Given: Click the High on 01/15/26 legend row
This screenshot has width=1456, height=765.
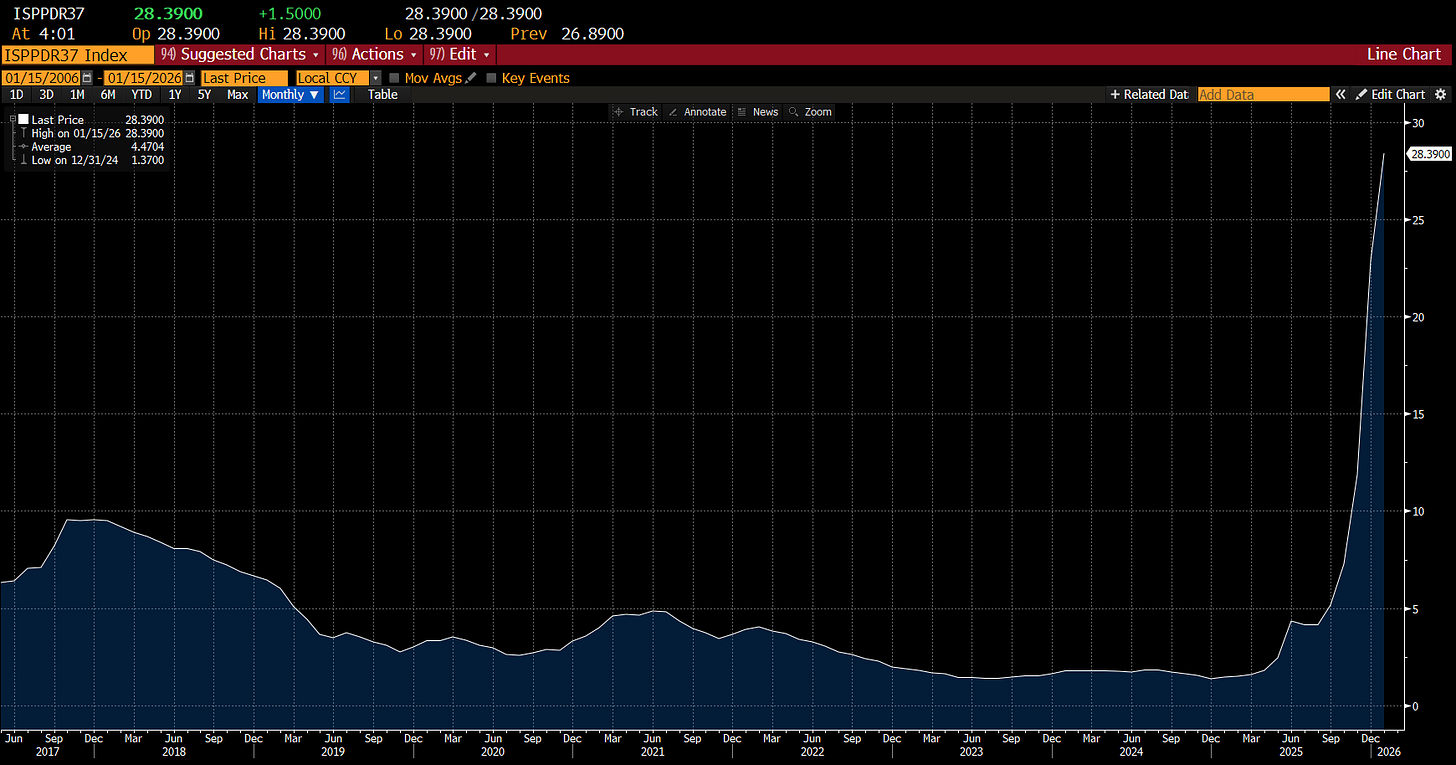Looking at the screenshot, I should (x=91, y=133).
